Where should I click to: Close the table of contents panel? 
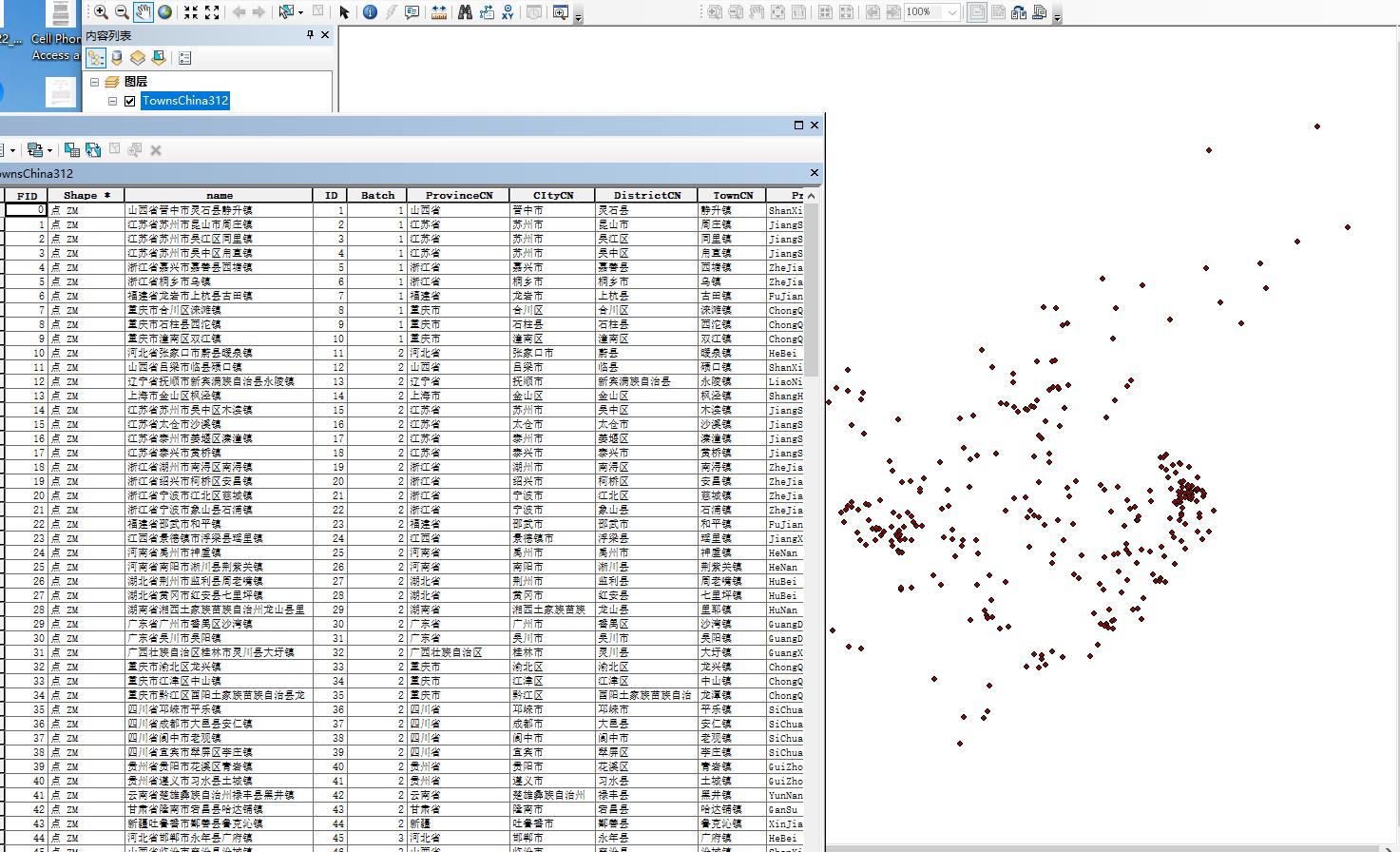[x=325, y=35]
